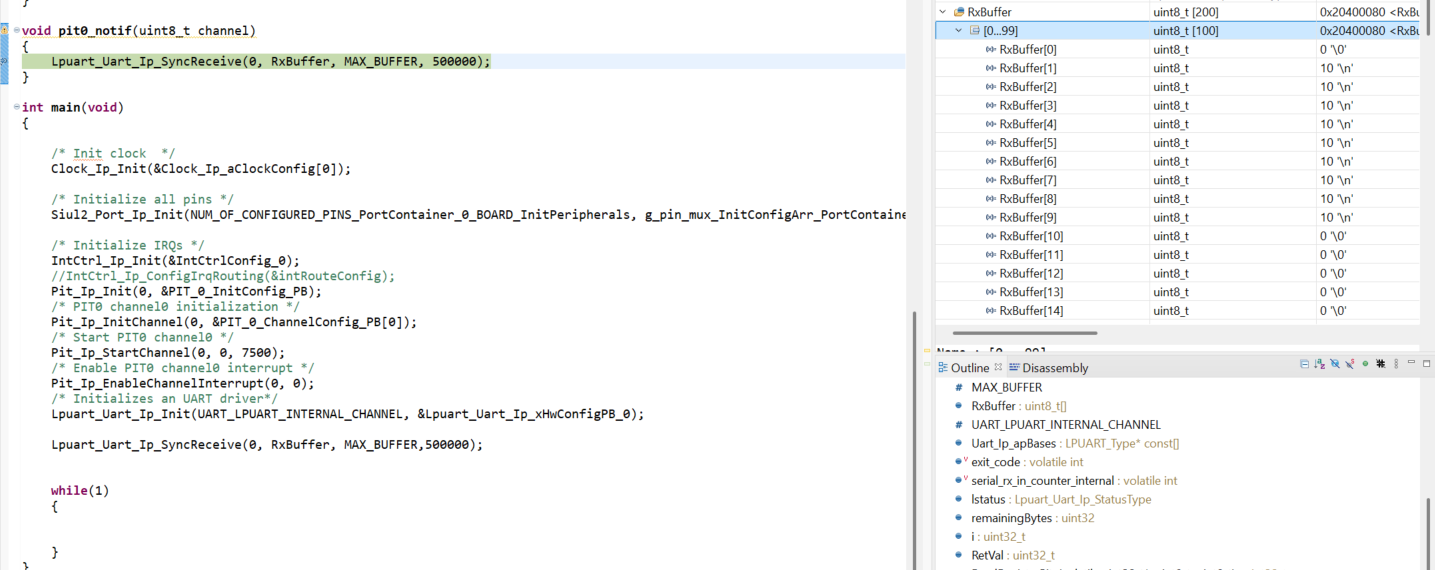
Task: Click the marker icon beside void pit0_notif
Action: click(x=5, y=31)
